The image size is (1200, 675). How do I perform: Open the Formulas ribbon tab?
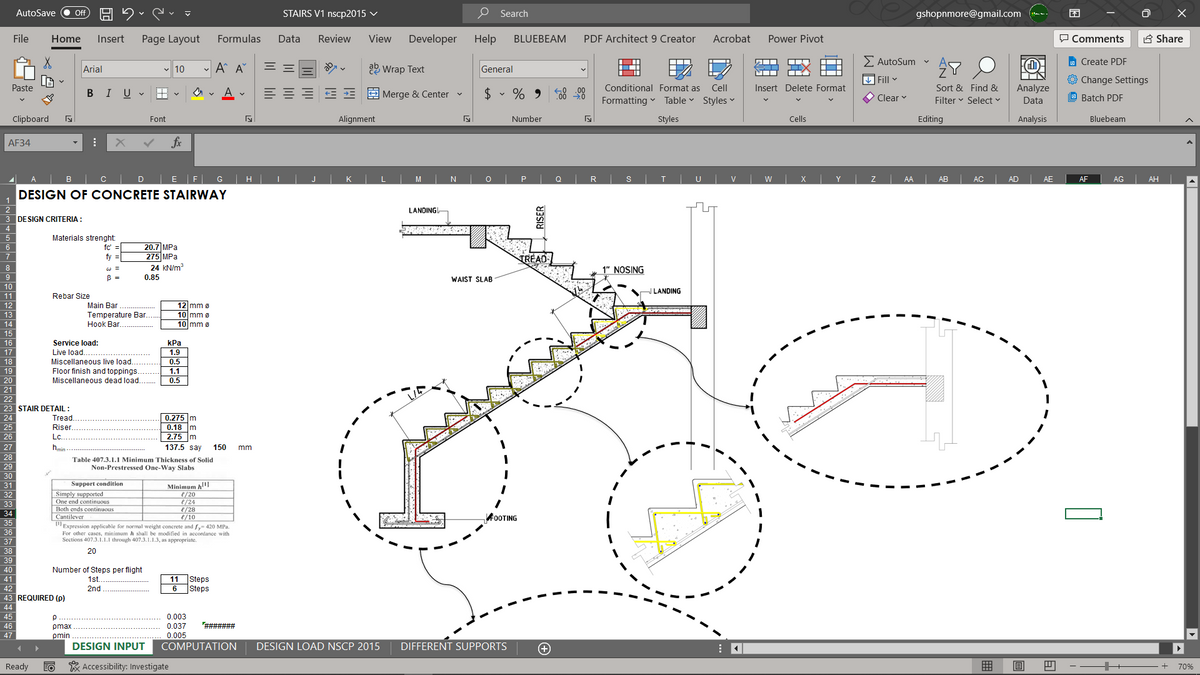(x=239, y=39)
